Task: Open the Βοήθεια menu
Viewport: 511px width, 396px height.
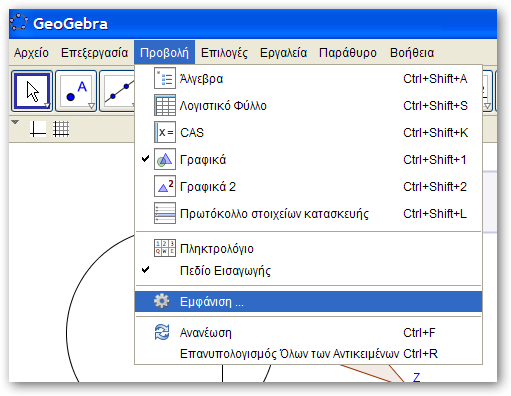Action: (x=412, y=53)
